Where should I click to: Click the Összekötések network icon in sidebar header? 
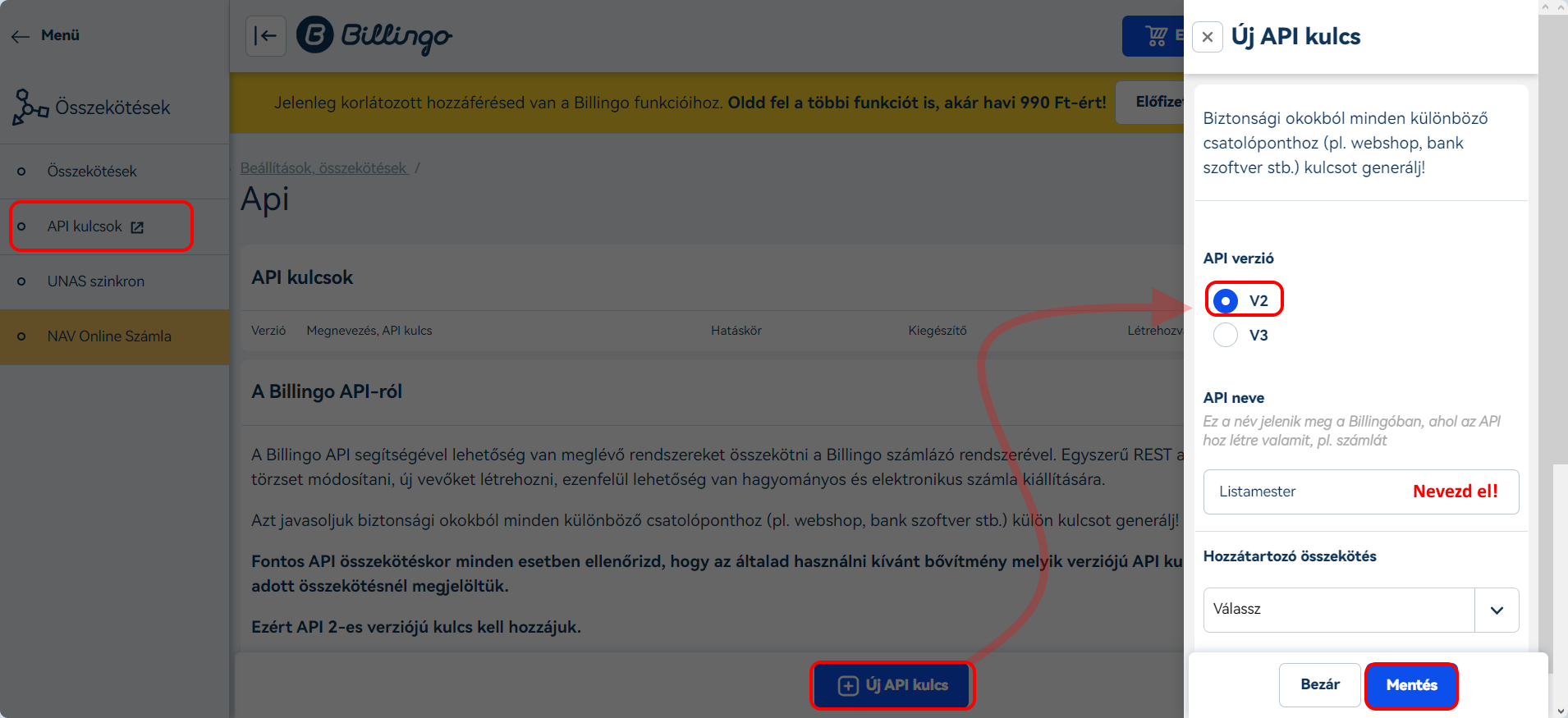[30, 107]
